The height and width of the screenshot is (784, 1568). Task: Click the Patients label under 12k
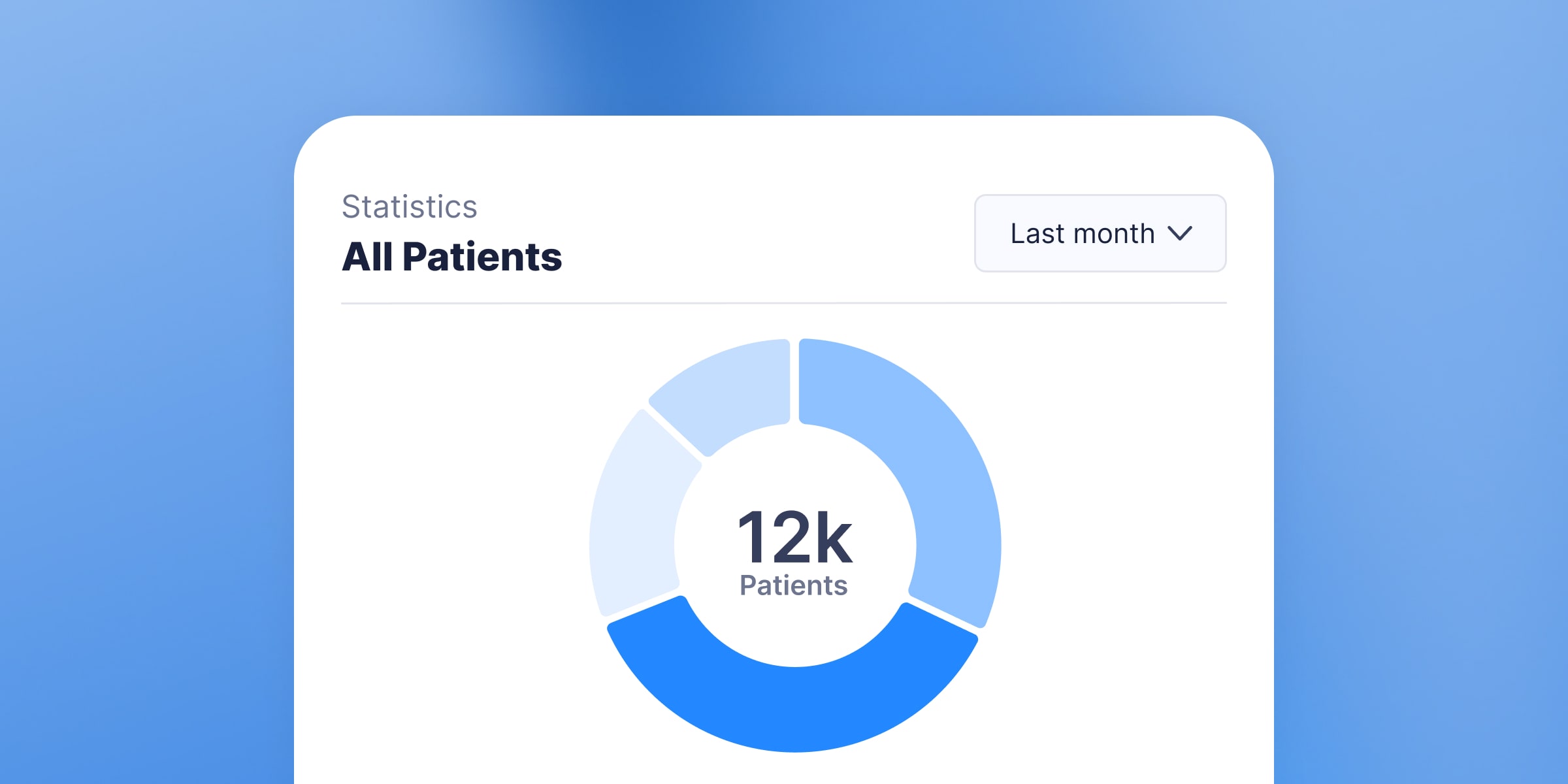coord(794,585)
